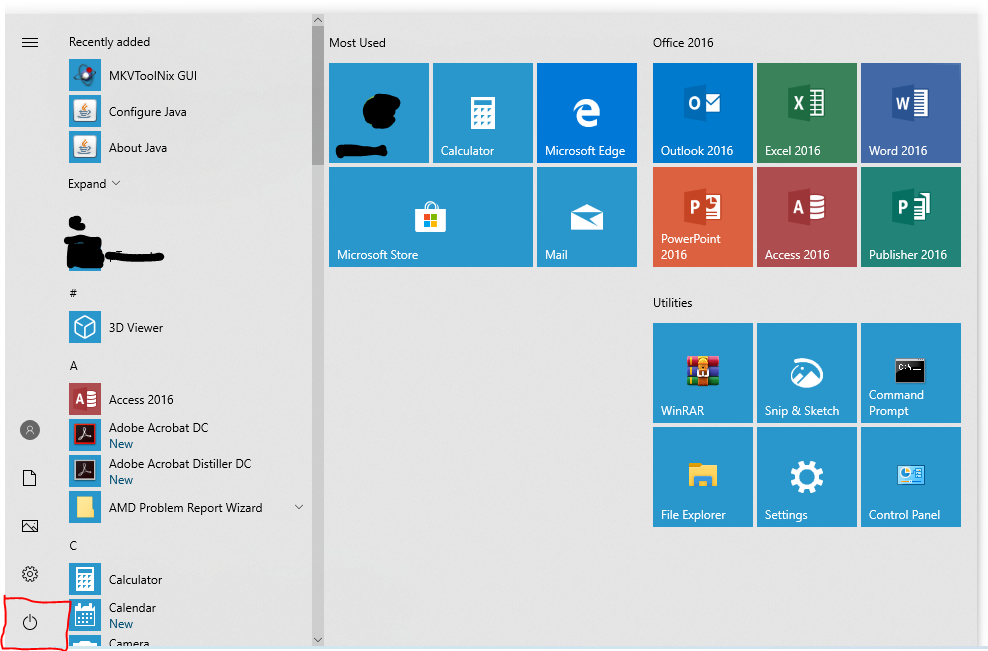Launch Excel 2016 tile
988x651 pixels.
[x=807, y=113]
